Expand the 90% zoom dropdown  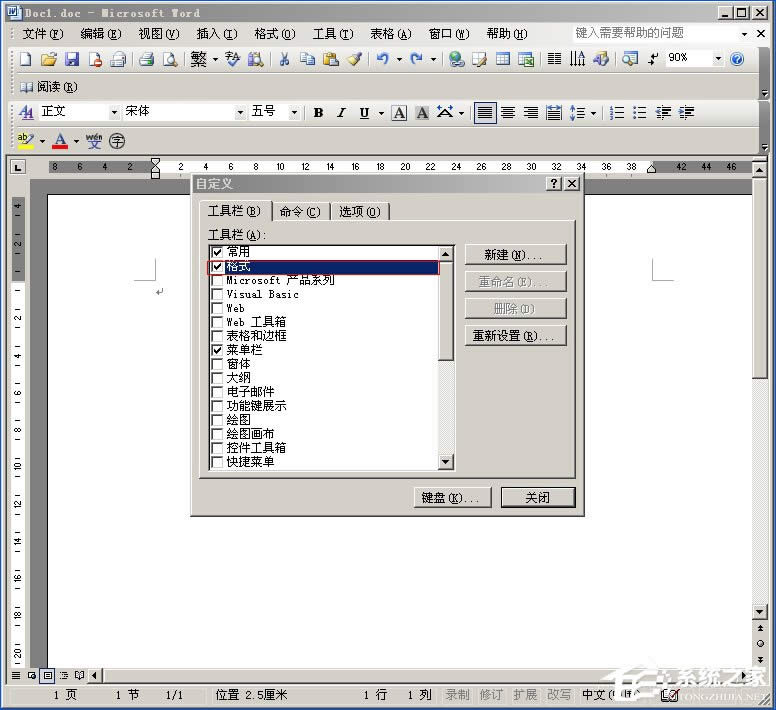tap(718, 59)
